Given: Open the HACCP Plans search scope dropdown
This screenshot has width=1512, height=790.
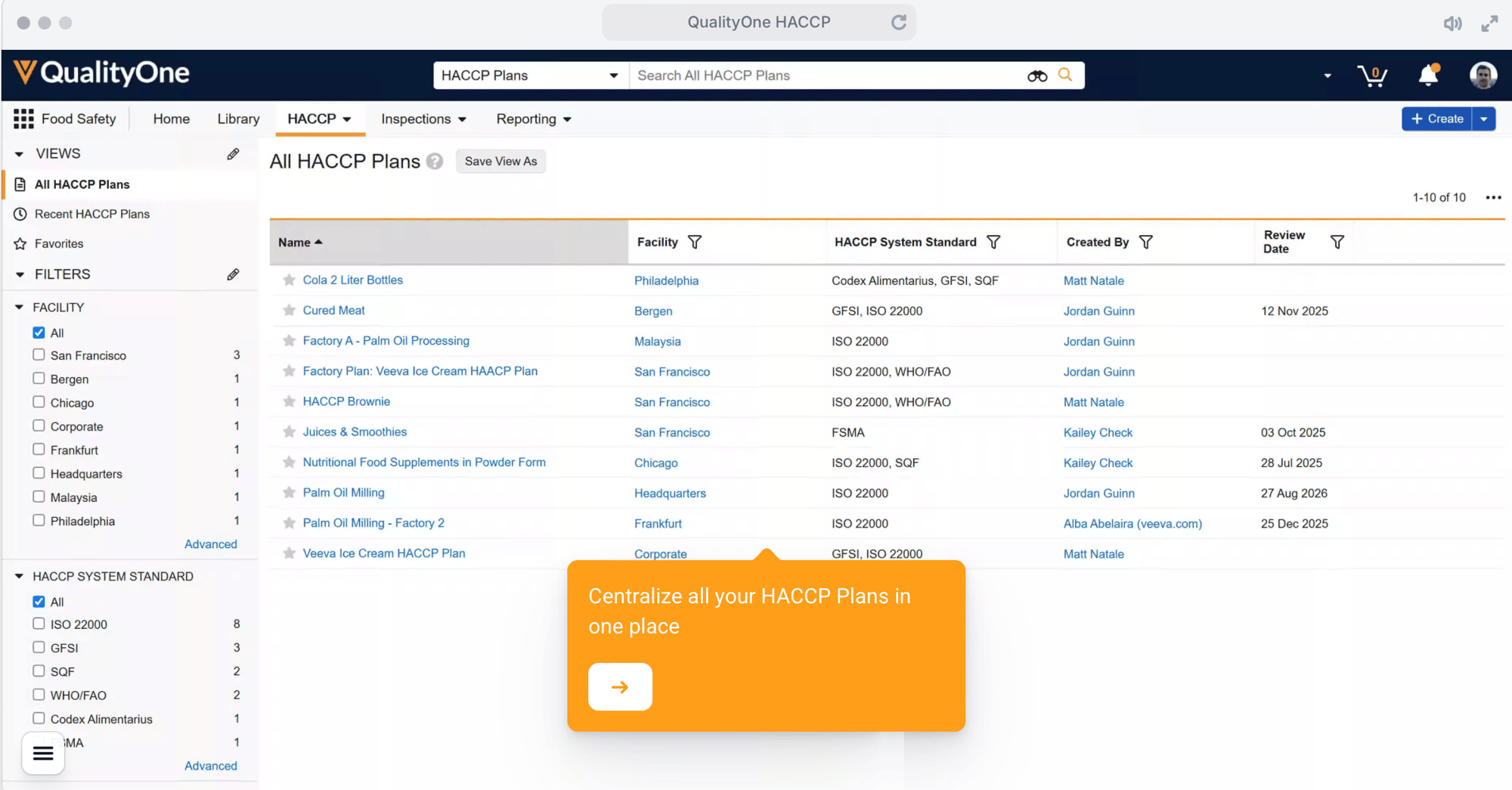Looking at the screenshot, I should point(531,76).
